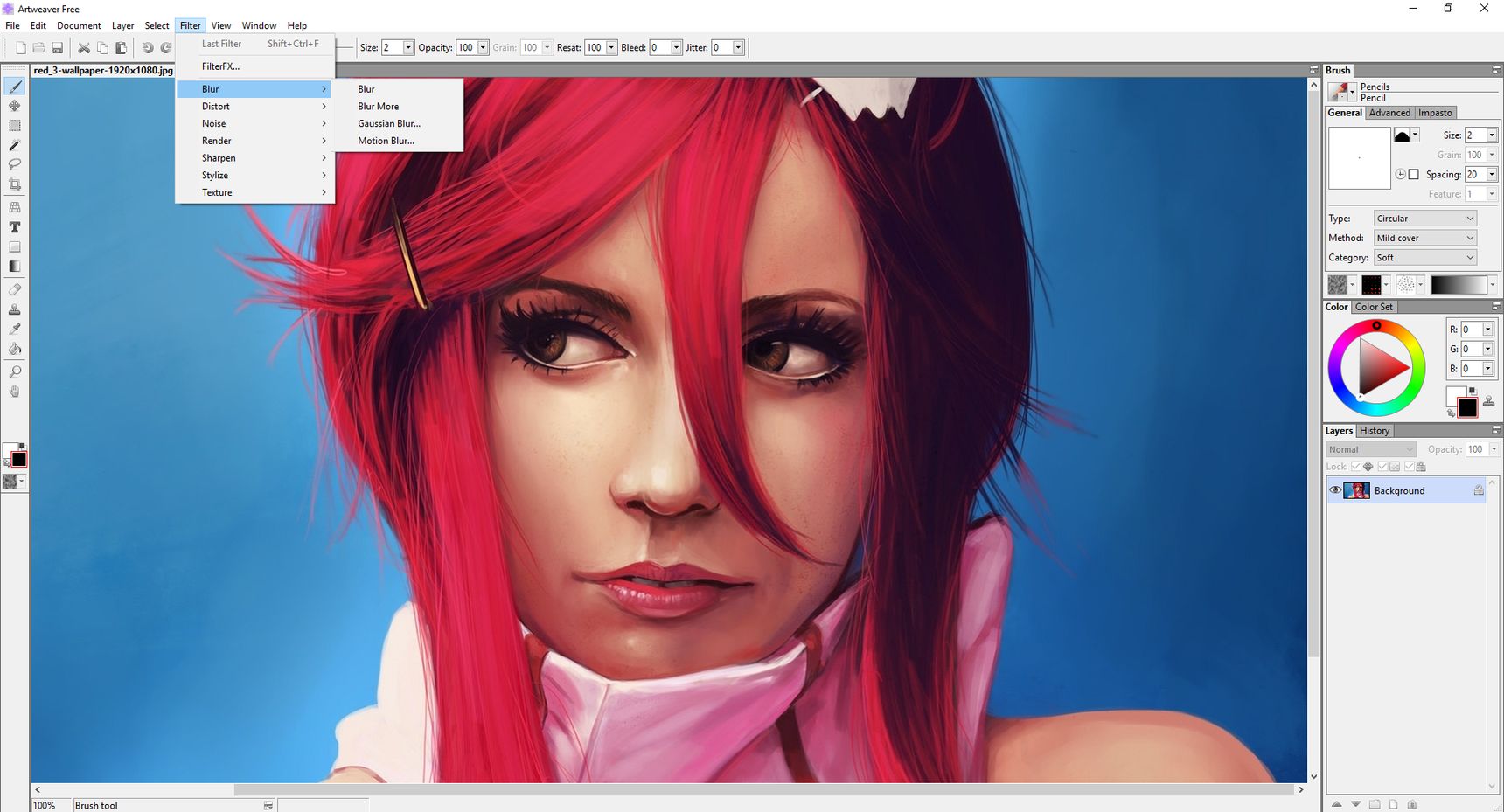Screen dimensions: 1504x812
Task: Click the new layer page icon
Action: click(x=1394, y=804)
